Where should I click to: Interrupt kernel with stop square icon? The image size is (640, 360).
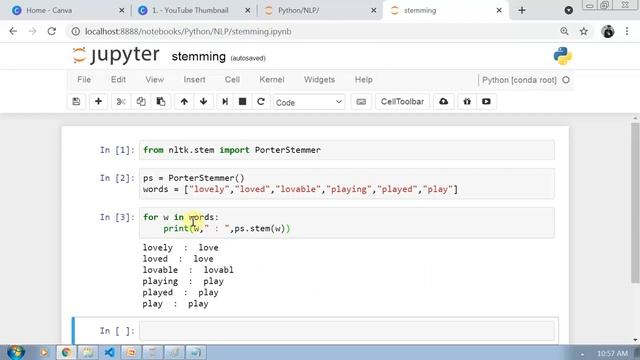242,102
